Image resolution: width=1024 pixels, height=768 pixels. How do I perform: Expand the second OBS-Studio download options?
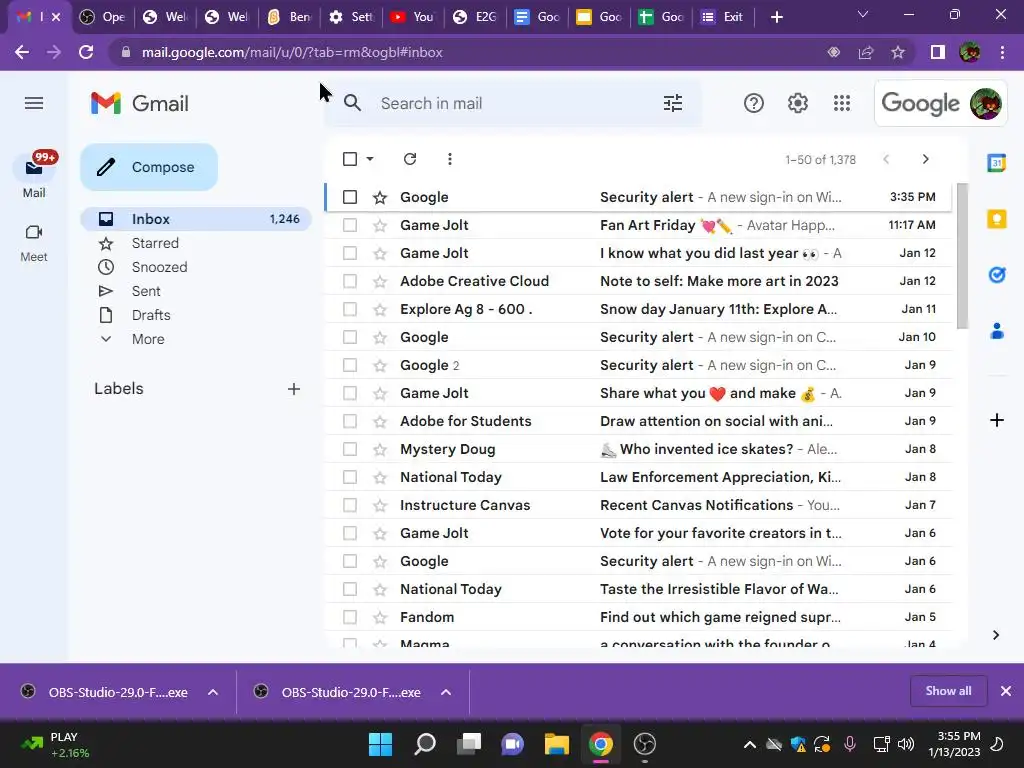446,692
